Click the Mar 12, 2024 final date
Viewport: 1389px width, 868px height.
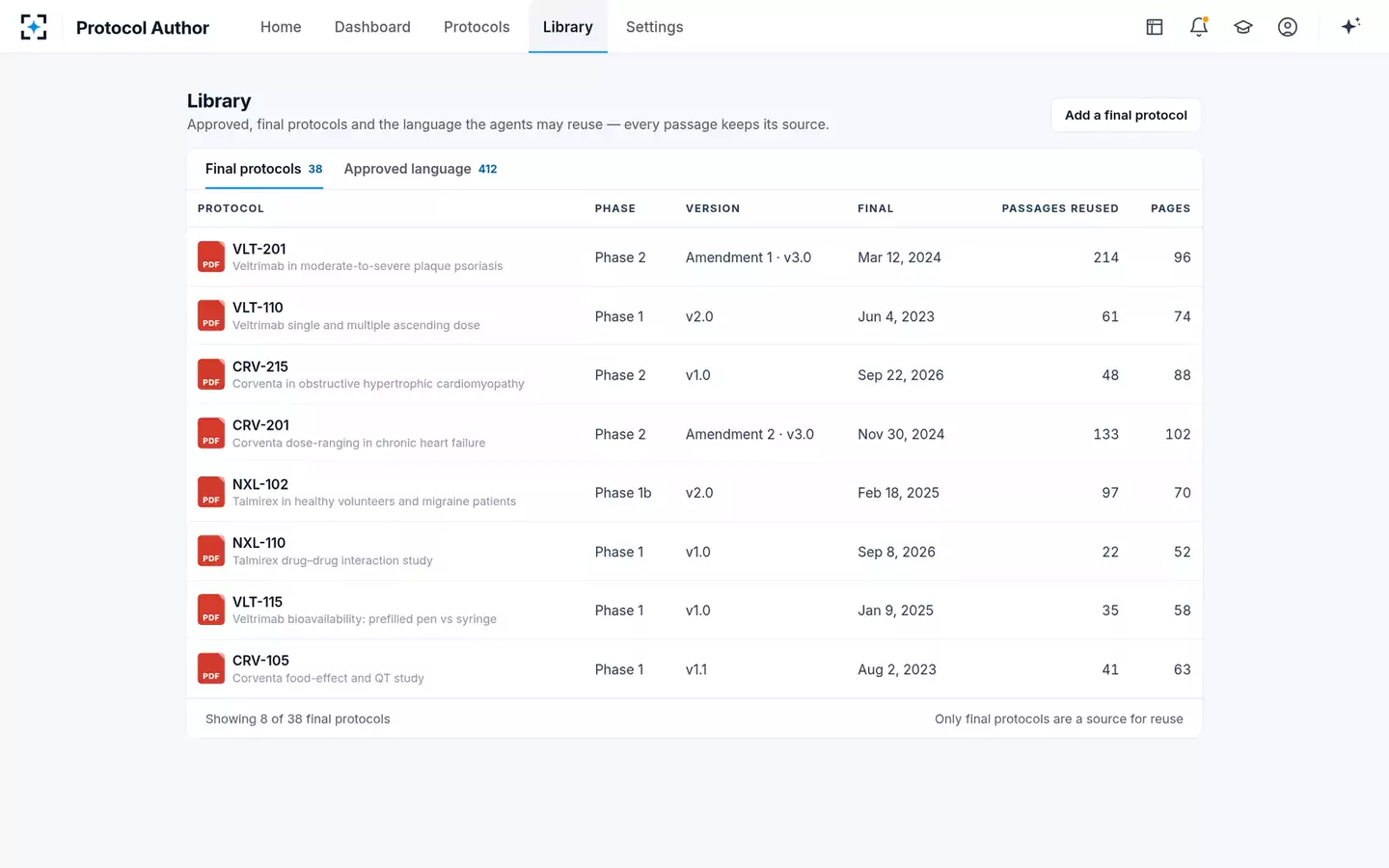899,258
